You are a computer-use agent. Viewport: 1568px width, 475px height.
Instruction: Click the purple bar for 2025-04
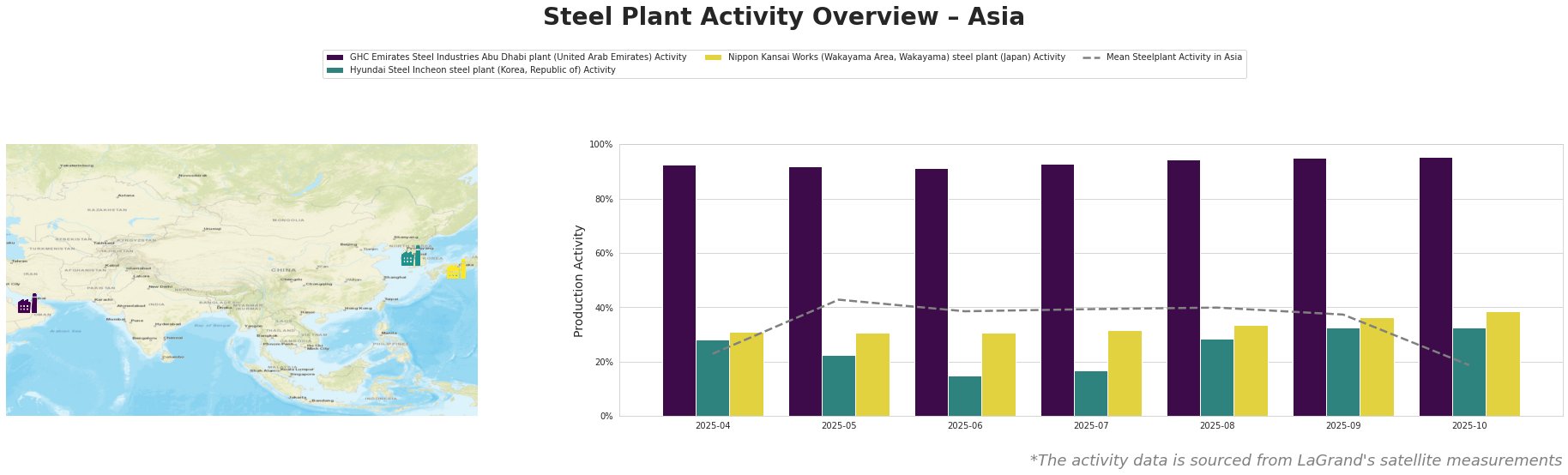coord(679,291)
